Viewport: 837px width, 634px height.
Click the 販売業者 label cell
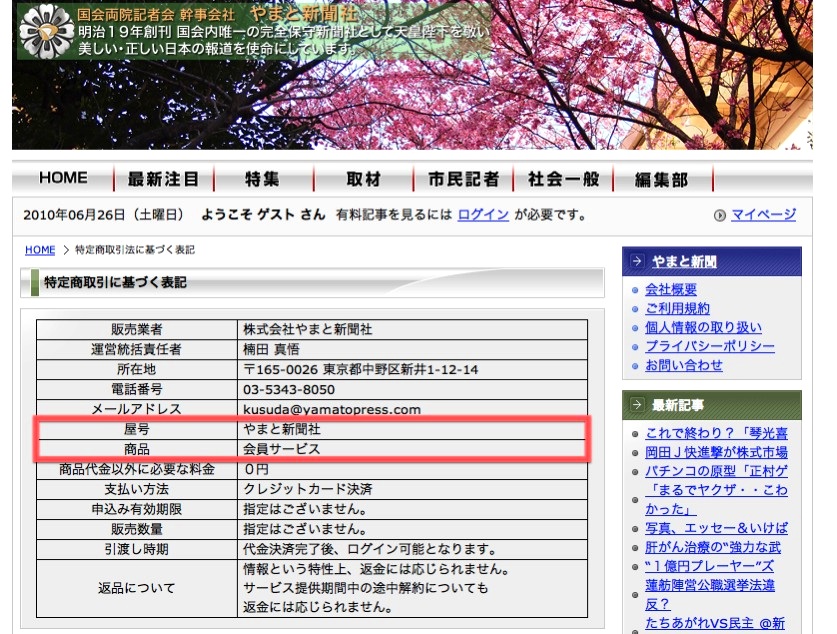[137, 329]
